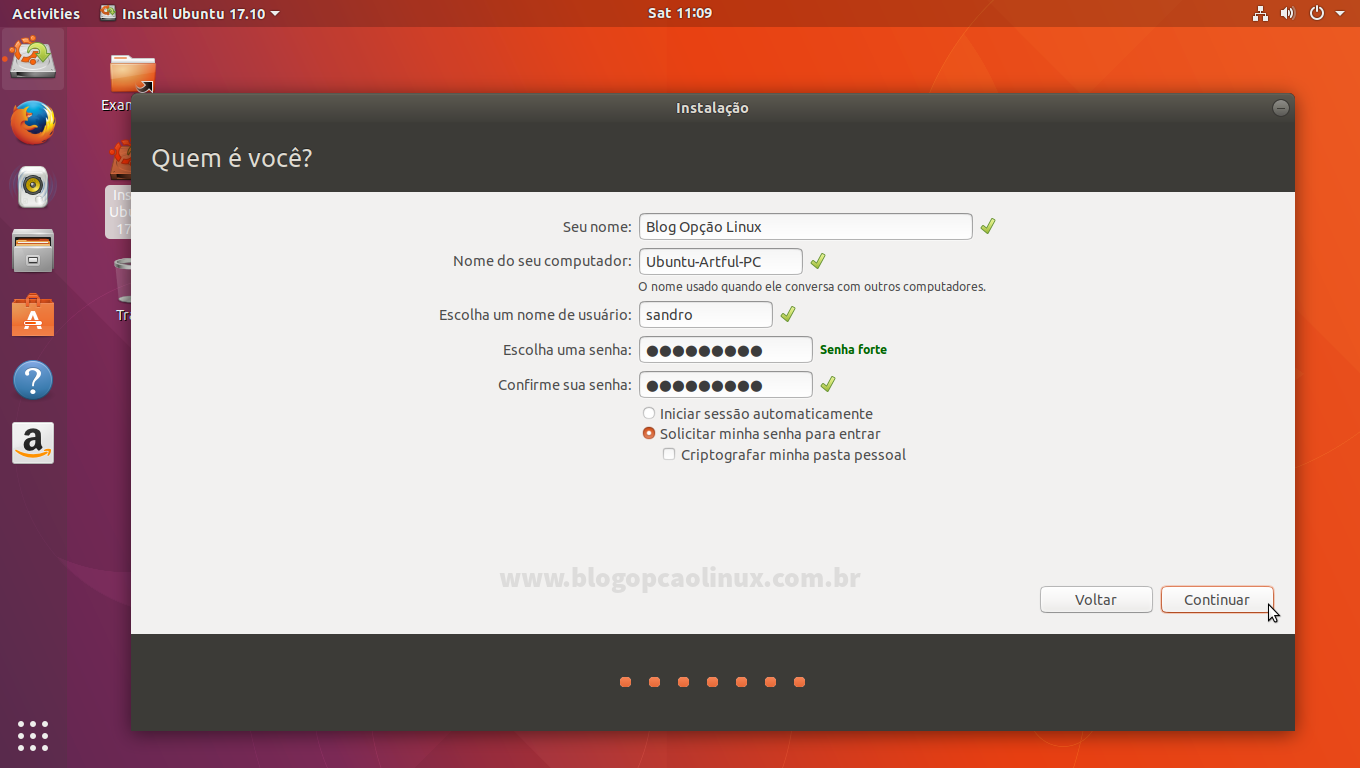The width and height of the screenshot is (1360, 768).
Task: Open the Sat 11:09 clock menu
Action: click(x=680, y=13)
